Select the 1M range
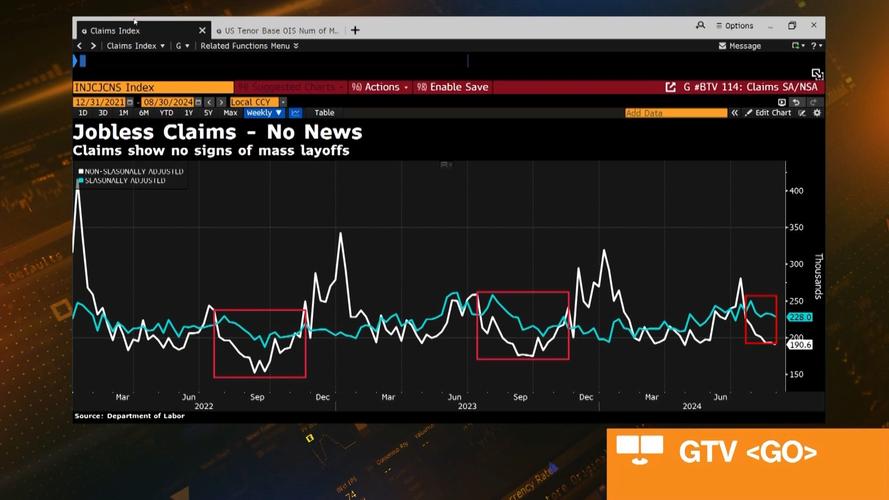The height and width of the screenshot is (500, 889). click(123, 113)
